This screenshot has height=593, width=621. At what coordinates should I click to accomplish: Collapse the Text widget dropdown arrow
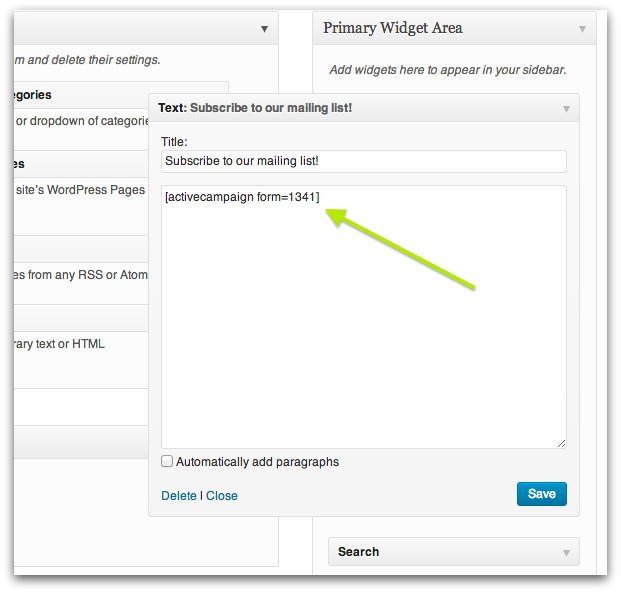pyautogui.click(x=566, y=109)
